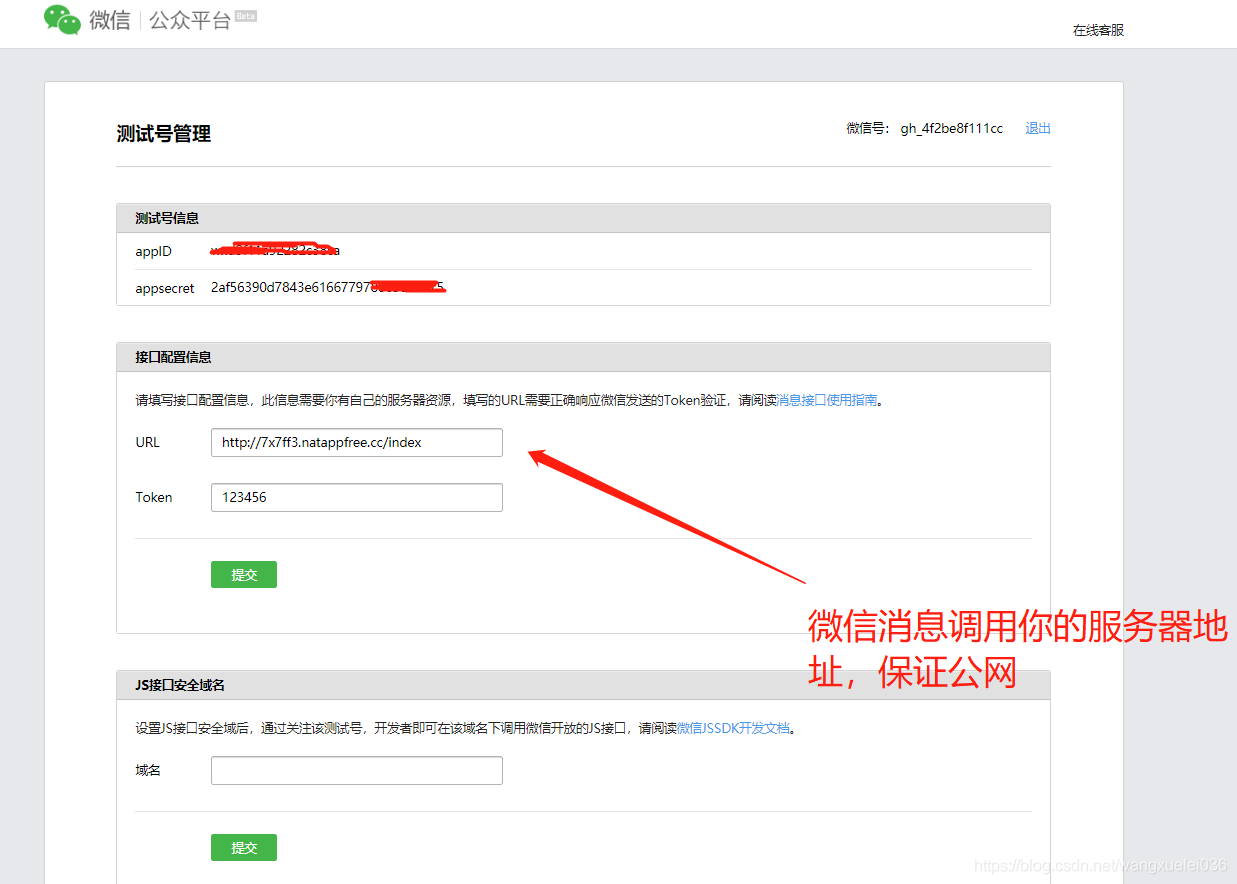Click the green WeChat avatar image
The height and width of the screenshot is (884, 1237).
61,19
